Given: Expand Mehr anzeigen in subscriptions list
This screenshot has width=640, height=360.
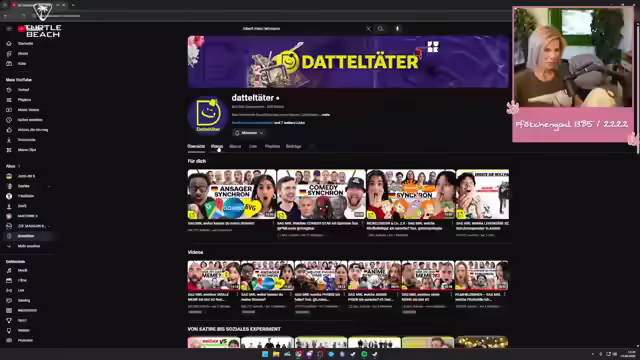Looking at the screenshot, I should pyautogui.click(x=29, y=246).
